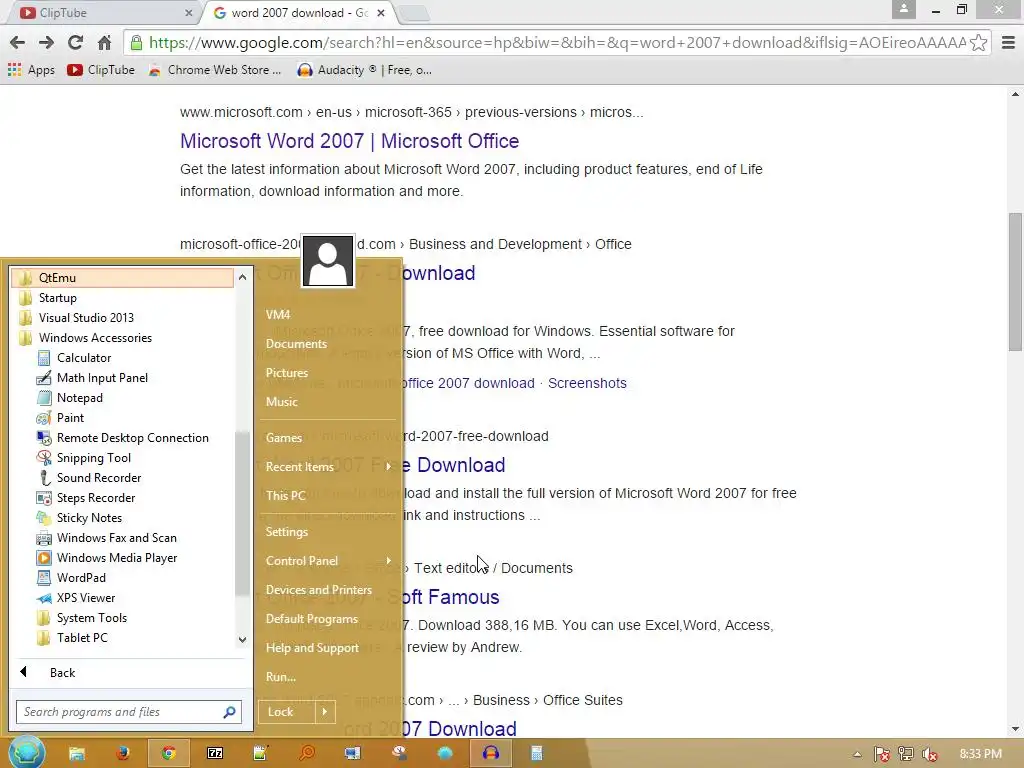The image size is (1024, 768).
Task: Launch Steps Recorder
Action: tap(95, 498)
